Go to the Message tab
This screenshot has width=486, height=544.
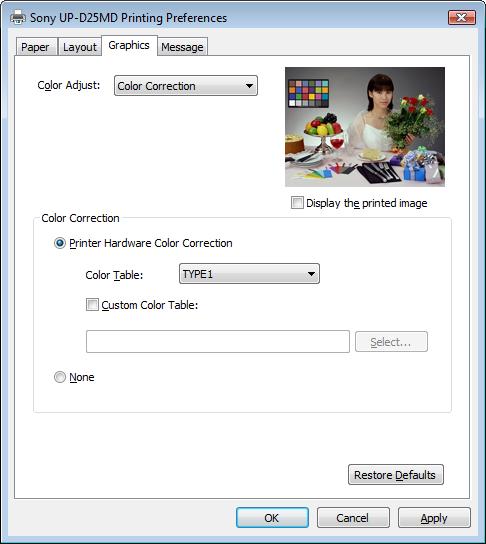click(182, 47)
